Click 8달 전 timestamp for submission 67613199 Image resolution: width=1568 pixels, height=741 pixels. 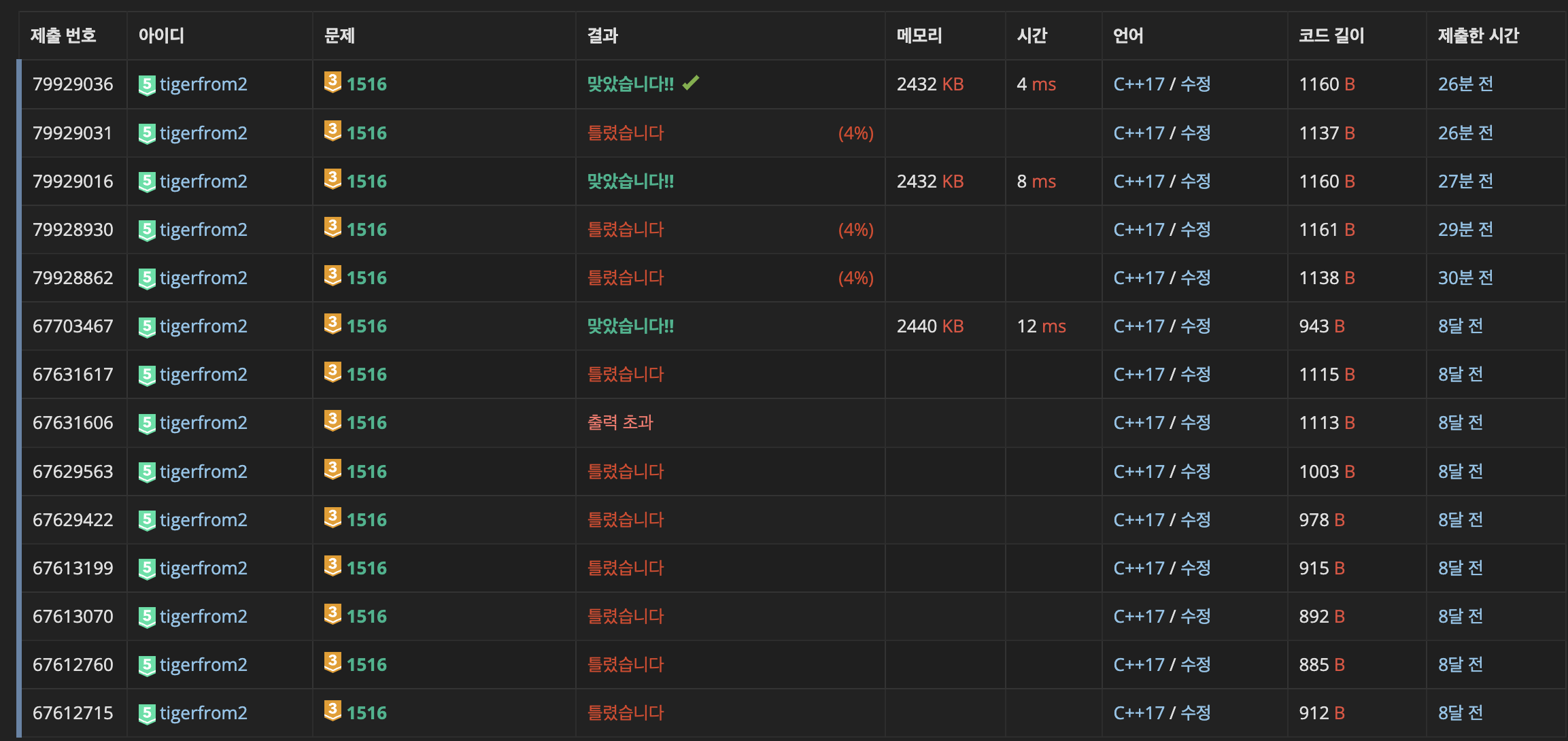1460,568
